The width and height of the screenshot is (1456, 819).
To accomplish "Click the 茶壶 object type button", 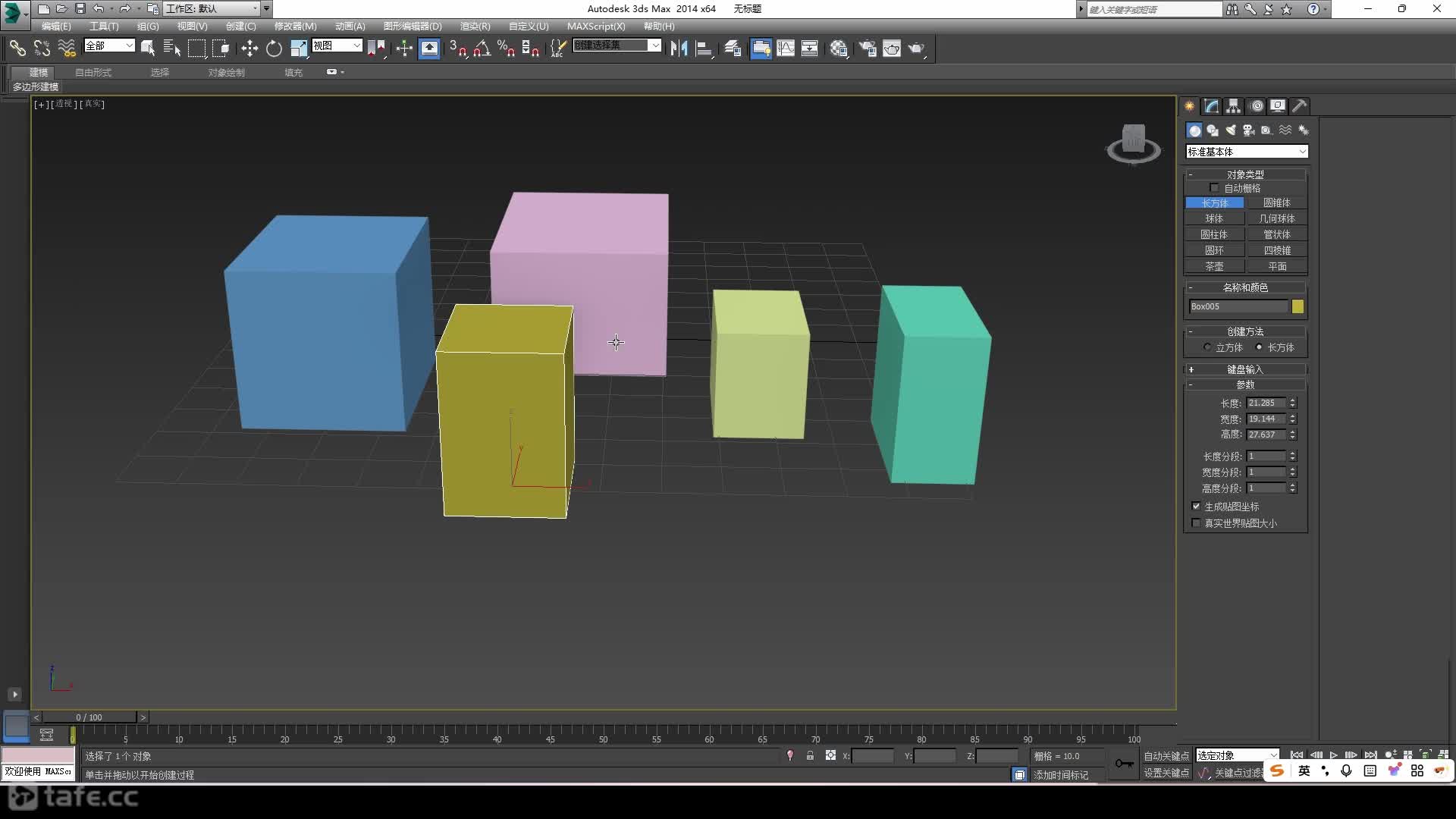I will pos(1214,267).
